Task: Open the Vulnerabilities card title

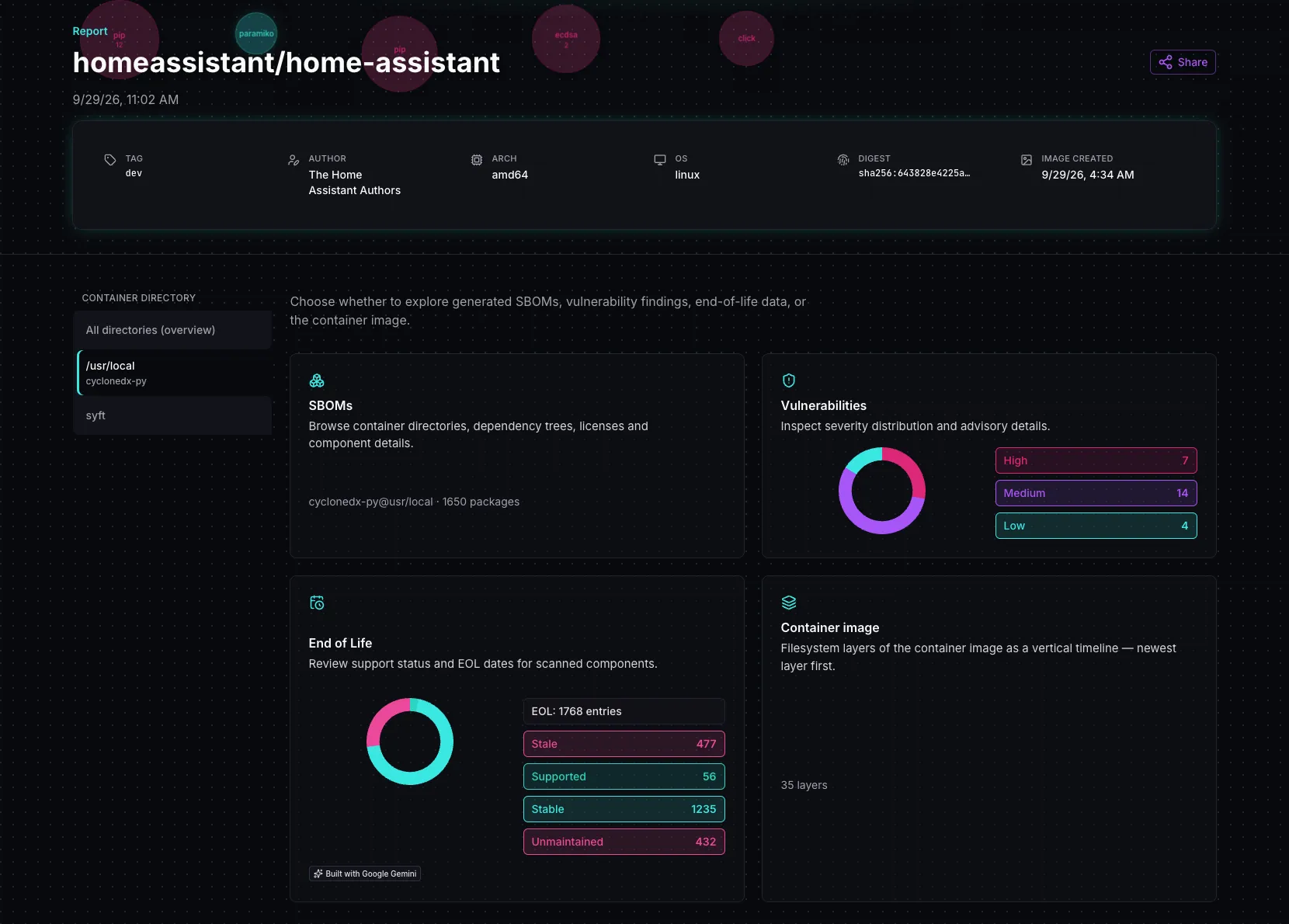Action: coord(824,405)
